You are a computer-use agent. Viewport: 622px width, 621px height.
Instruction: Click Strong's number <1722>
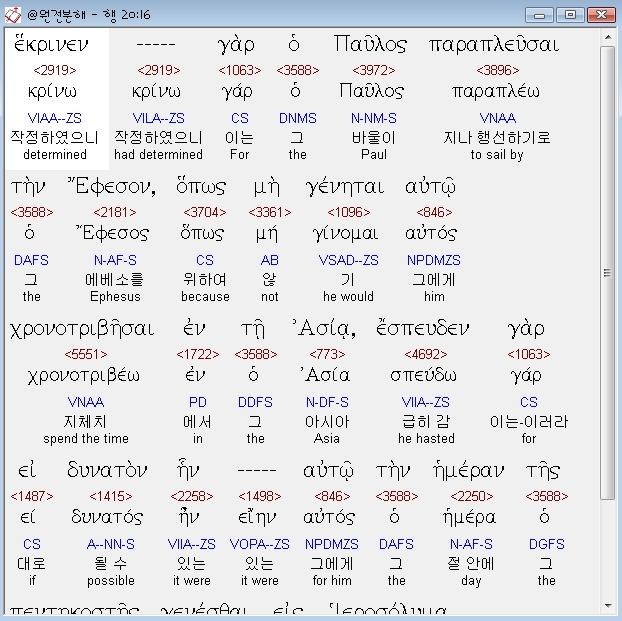[198, 354]
